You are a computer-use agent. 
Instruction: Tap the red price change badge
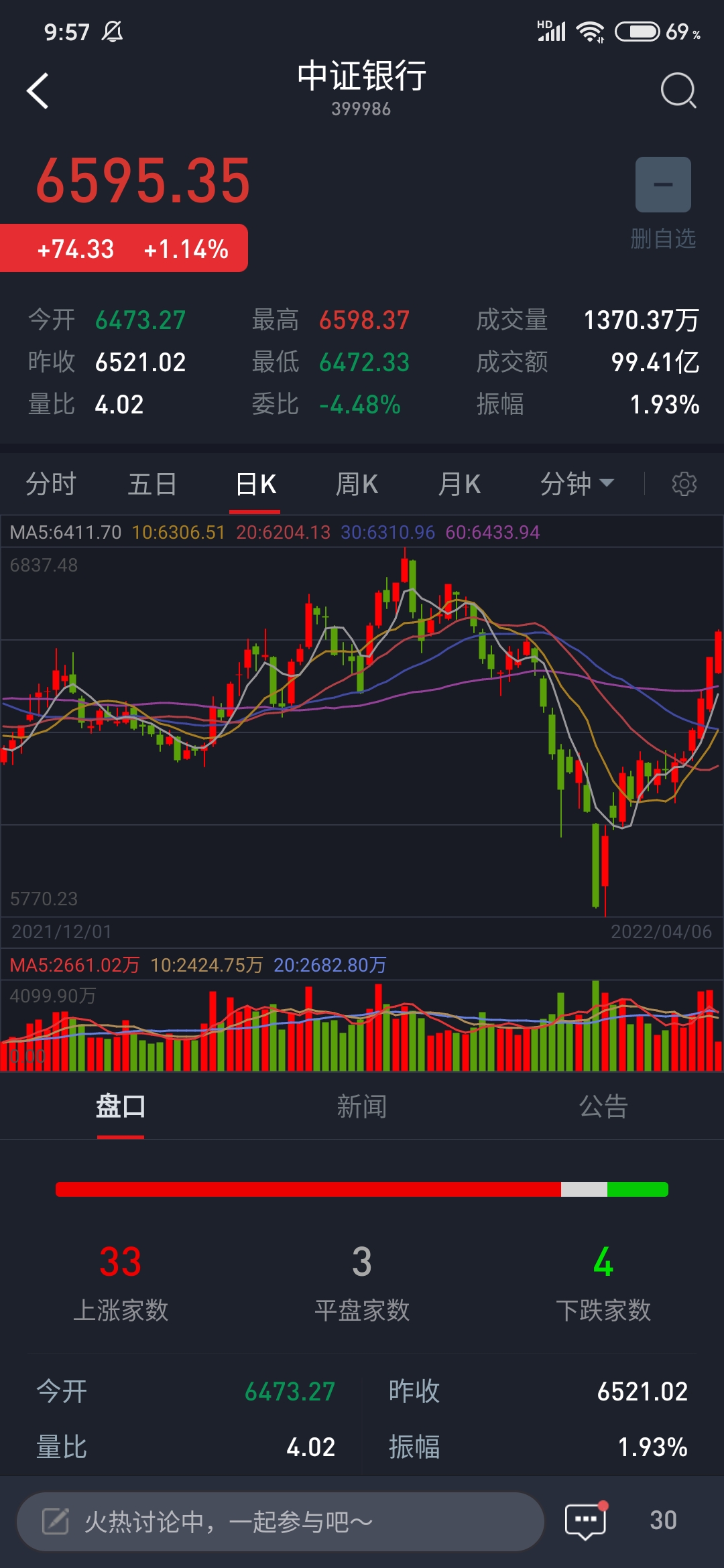click(124, 249)
